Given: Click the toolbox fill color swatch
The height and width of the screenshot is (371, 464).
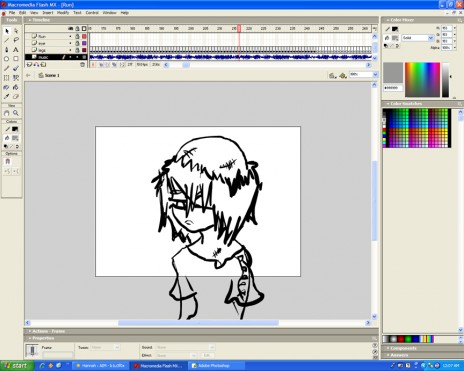Looking at the screenshot, I should pyautogui.click(x=15, y=138).
